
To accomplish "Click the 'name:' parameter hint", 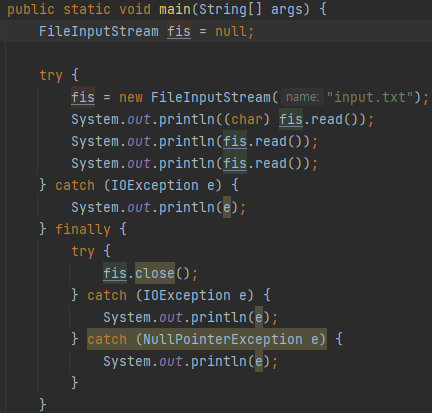I will pos(302,97).
